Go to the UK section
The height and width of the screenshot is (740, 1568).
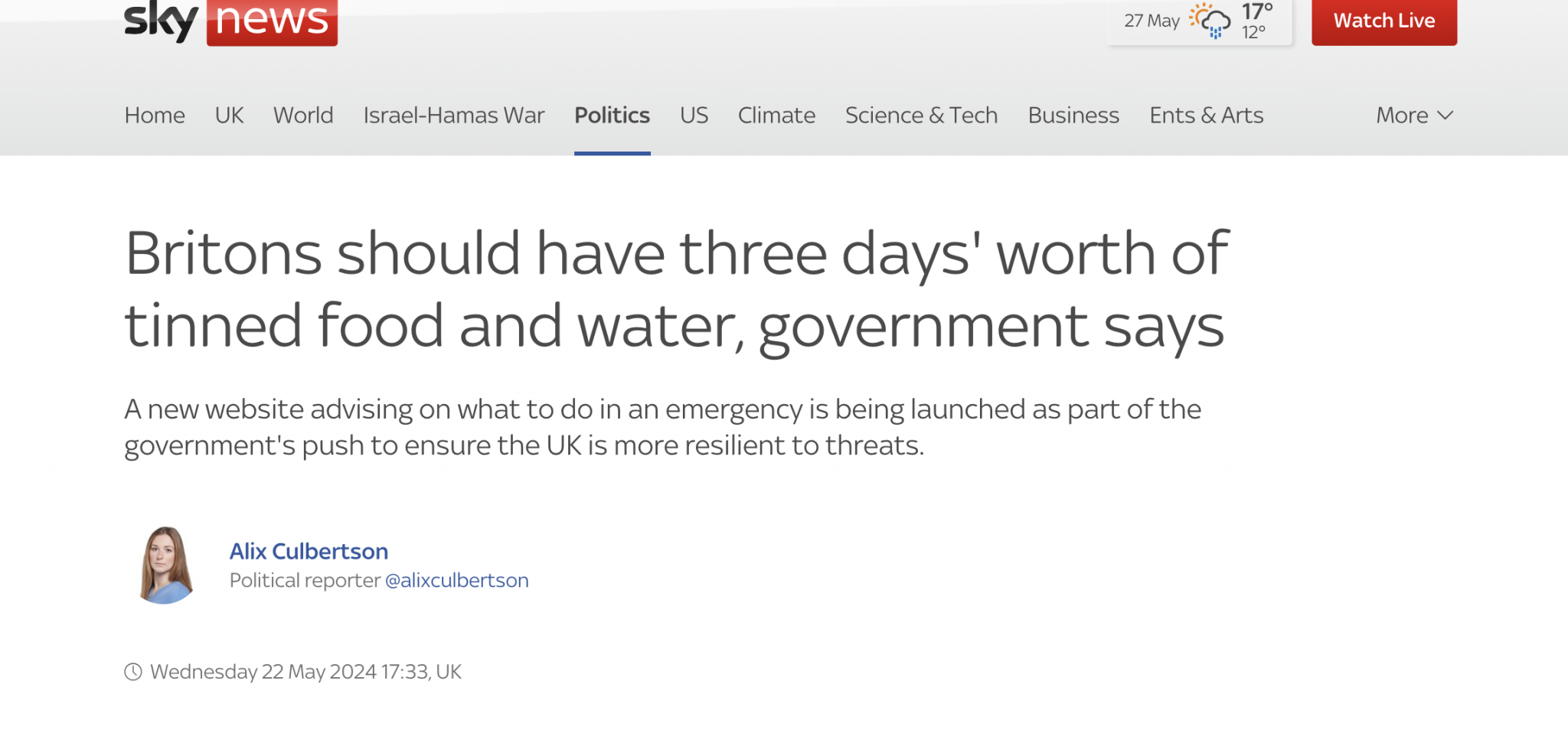click(x=229, y=116)
